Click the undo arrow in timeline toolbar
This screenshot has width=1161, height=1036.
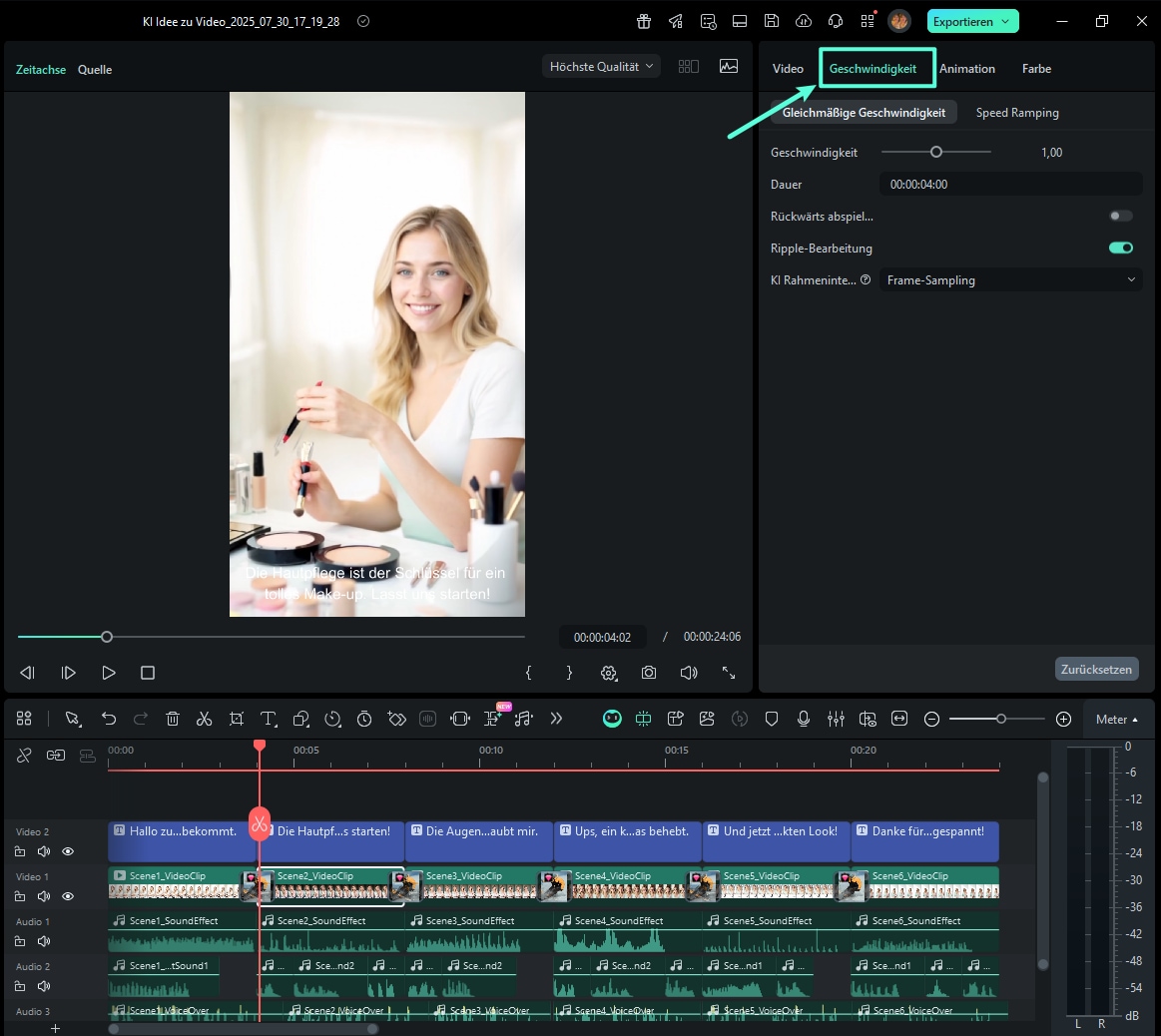point(109,719)
